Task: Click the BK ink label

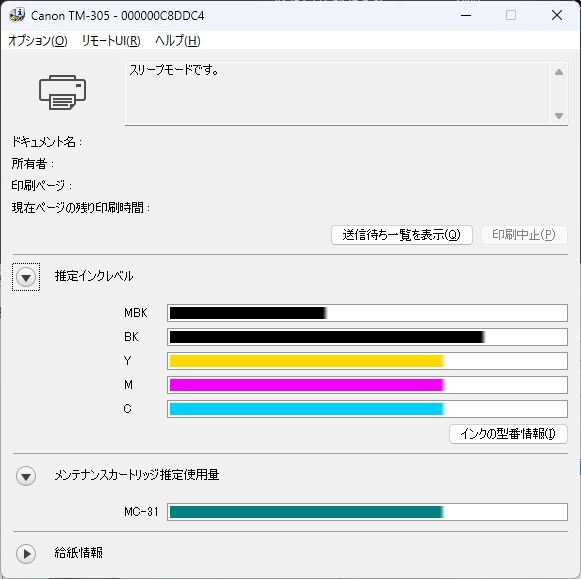Action: pos(131,337)
